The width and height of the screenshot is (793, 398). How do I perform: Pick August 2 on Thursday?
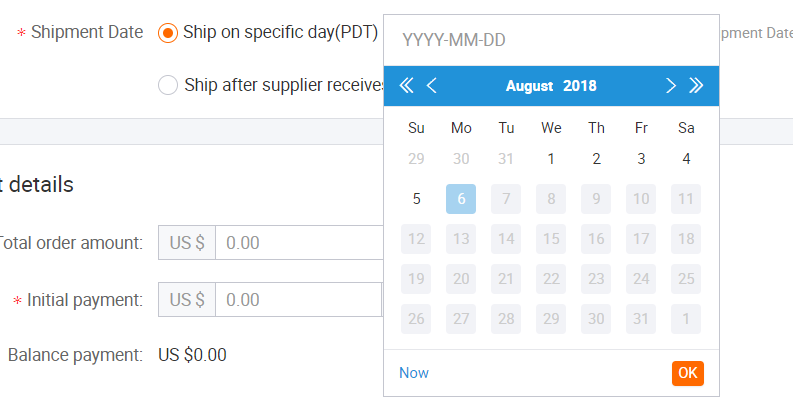click(596, 159)
